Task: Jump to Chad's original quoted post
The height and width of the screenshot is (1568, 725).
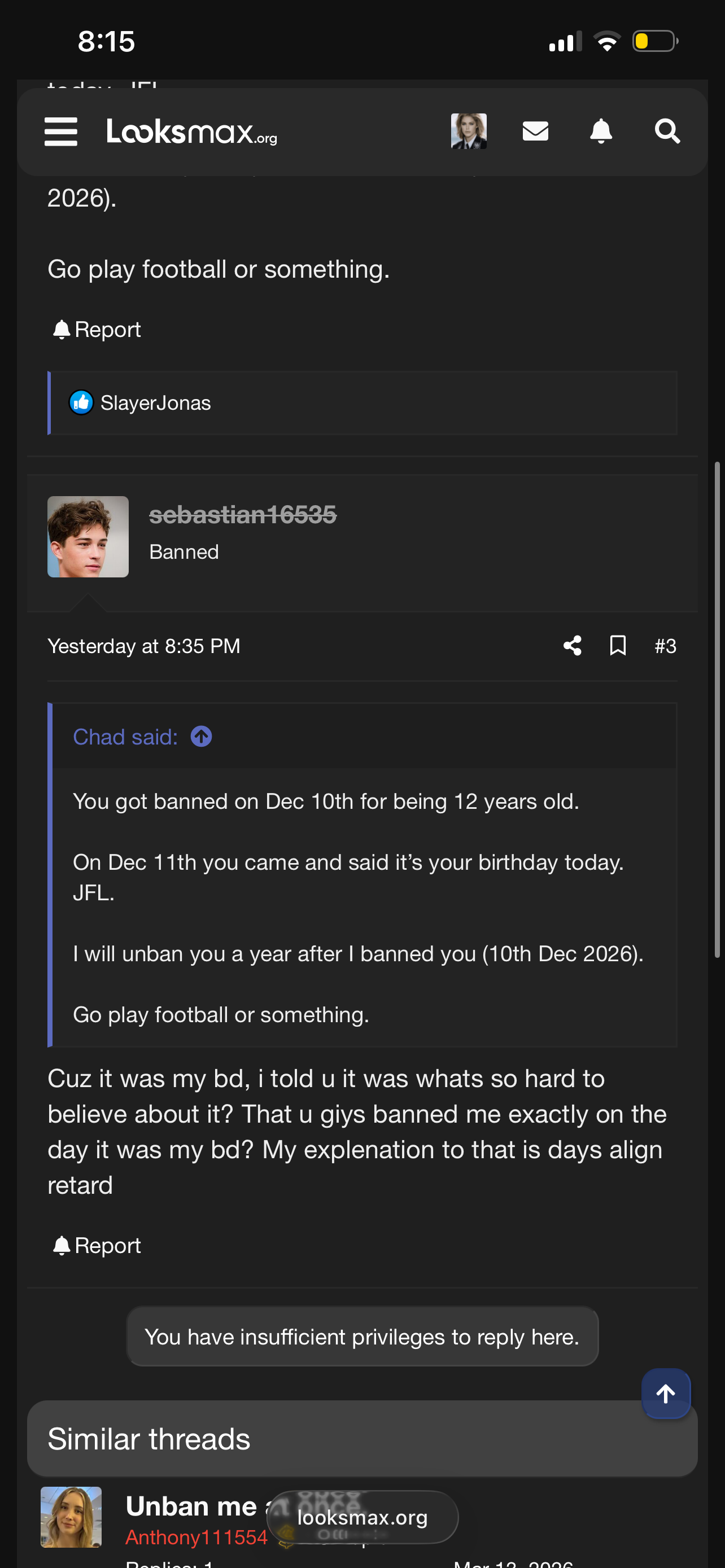Action: [x=202, y=737]
